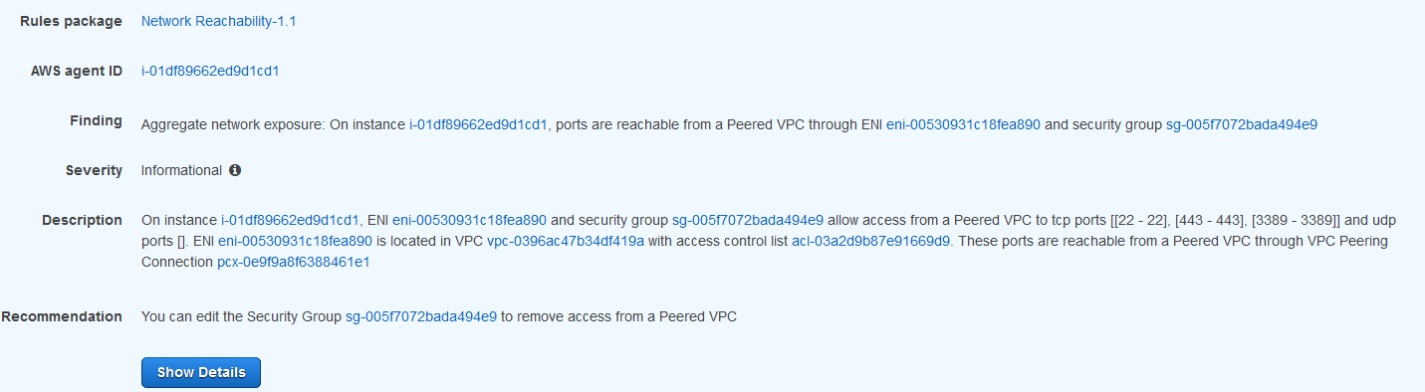Select the Informational severity text
The width and height of the screenshot is (1425, 392).
pos(181,170)
